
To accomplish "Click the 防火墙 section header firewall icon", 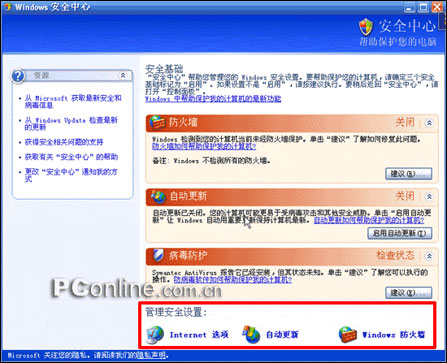I will pyautogui.click(x=157, y=123).
